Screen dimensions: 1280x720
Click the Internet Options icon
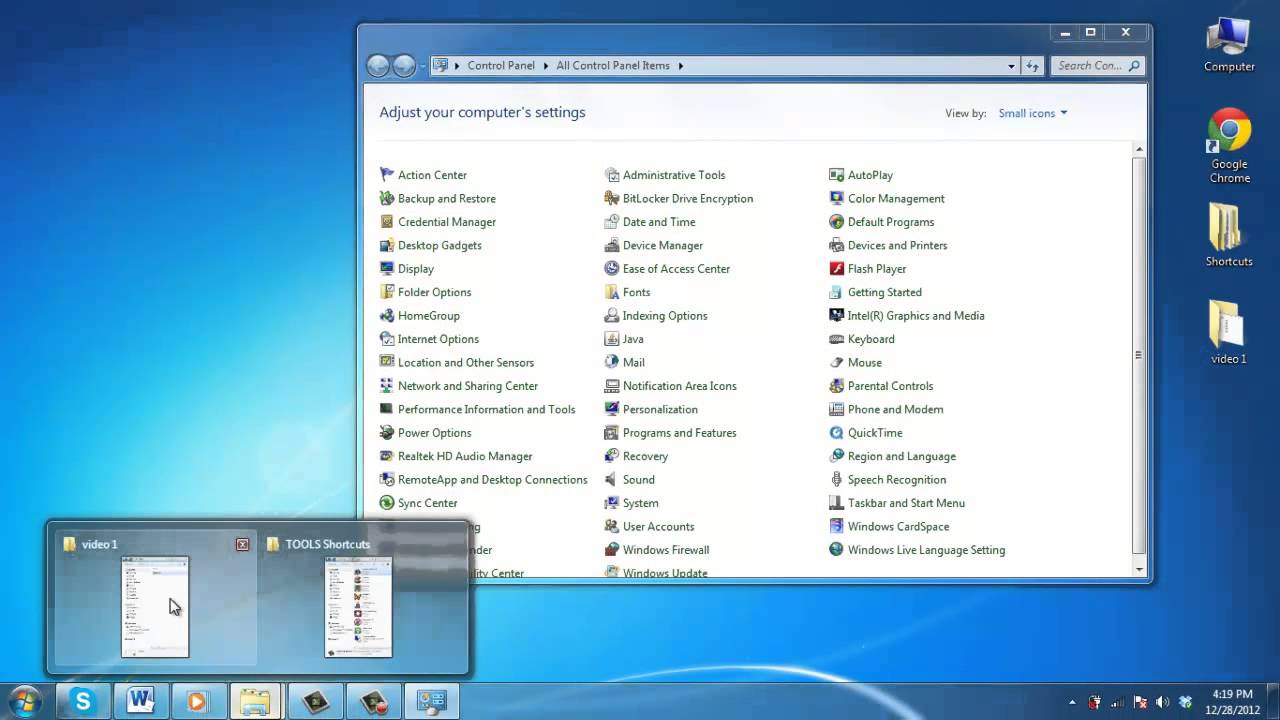coord(387,339)
